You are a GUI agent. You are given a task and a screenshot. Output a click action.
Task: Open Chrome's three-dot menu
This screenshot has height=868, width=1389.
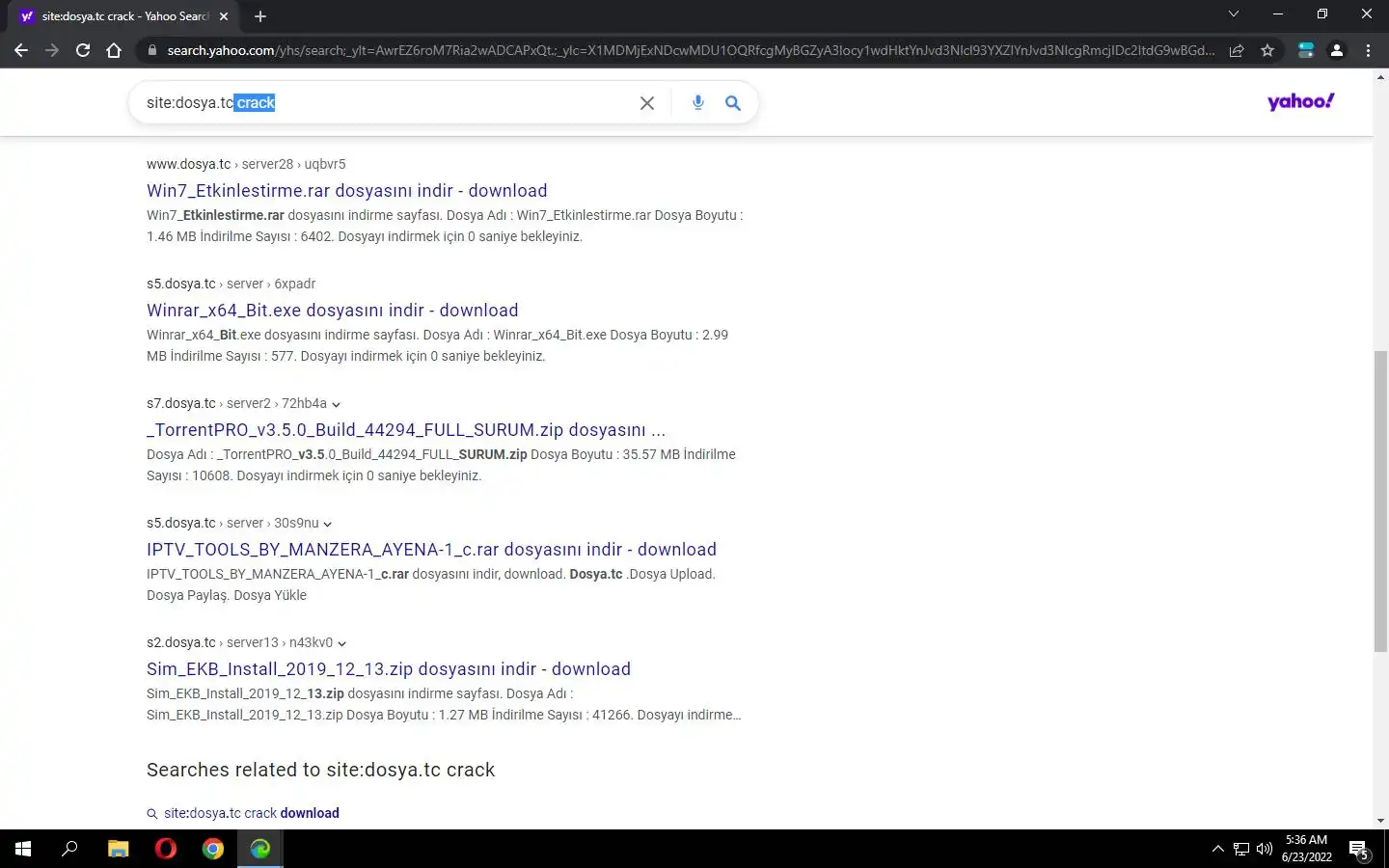point(1368,50)
